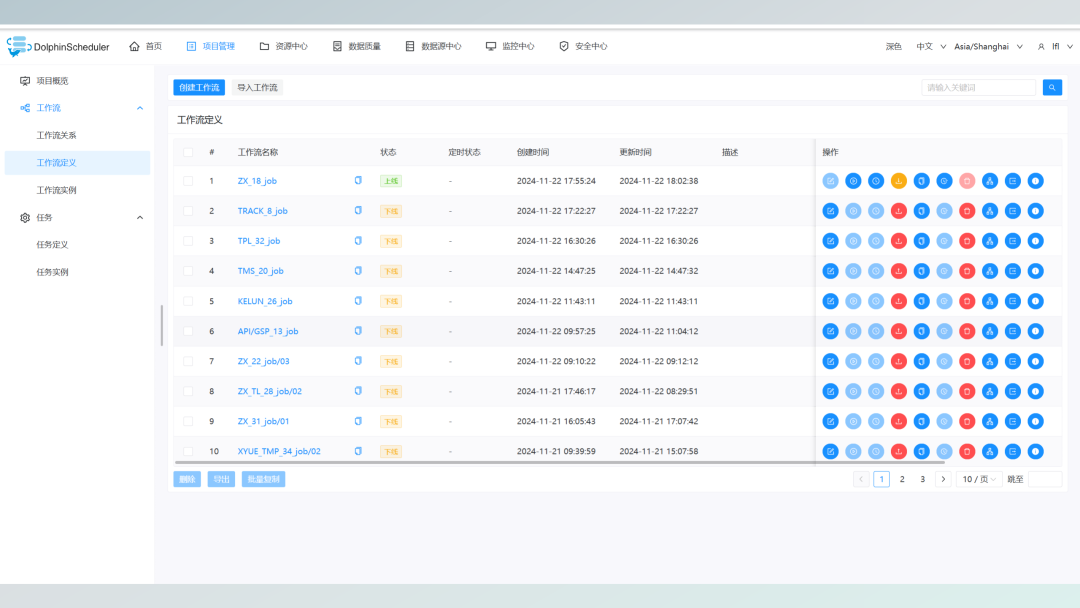1080x608 pixels.
Task: Click the export icon for ZX_22_job/03
Action: point(1012,361)
